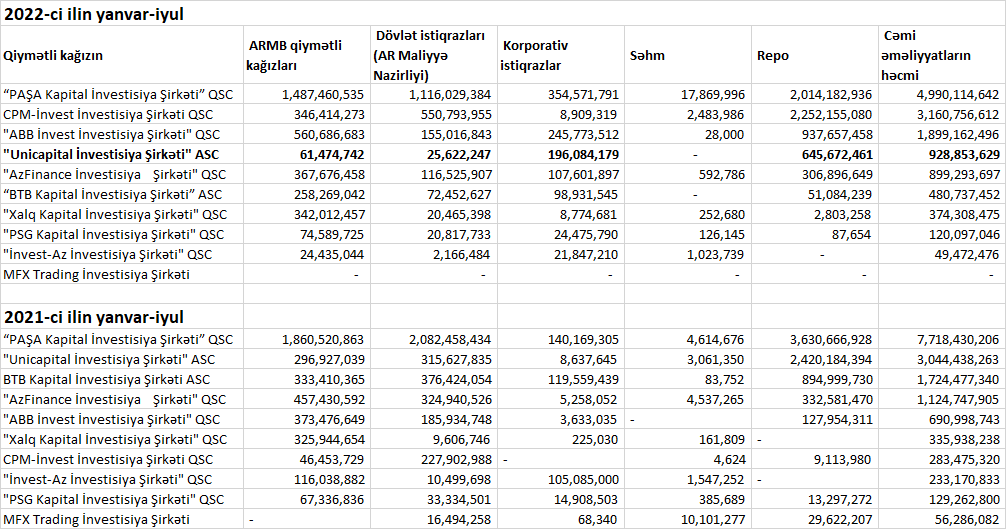Screen dimensions: 1006x529
Task: Select cell with value 3,630,666,928
Action: coord(815,339)
